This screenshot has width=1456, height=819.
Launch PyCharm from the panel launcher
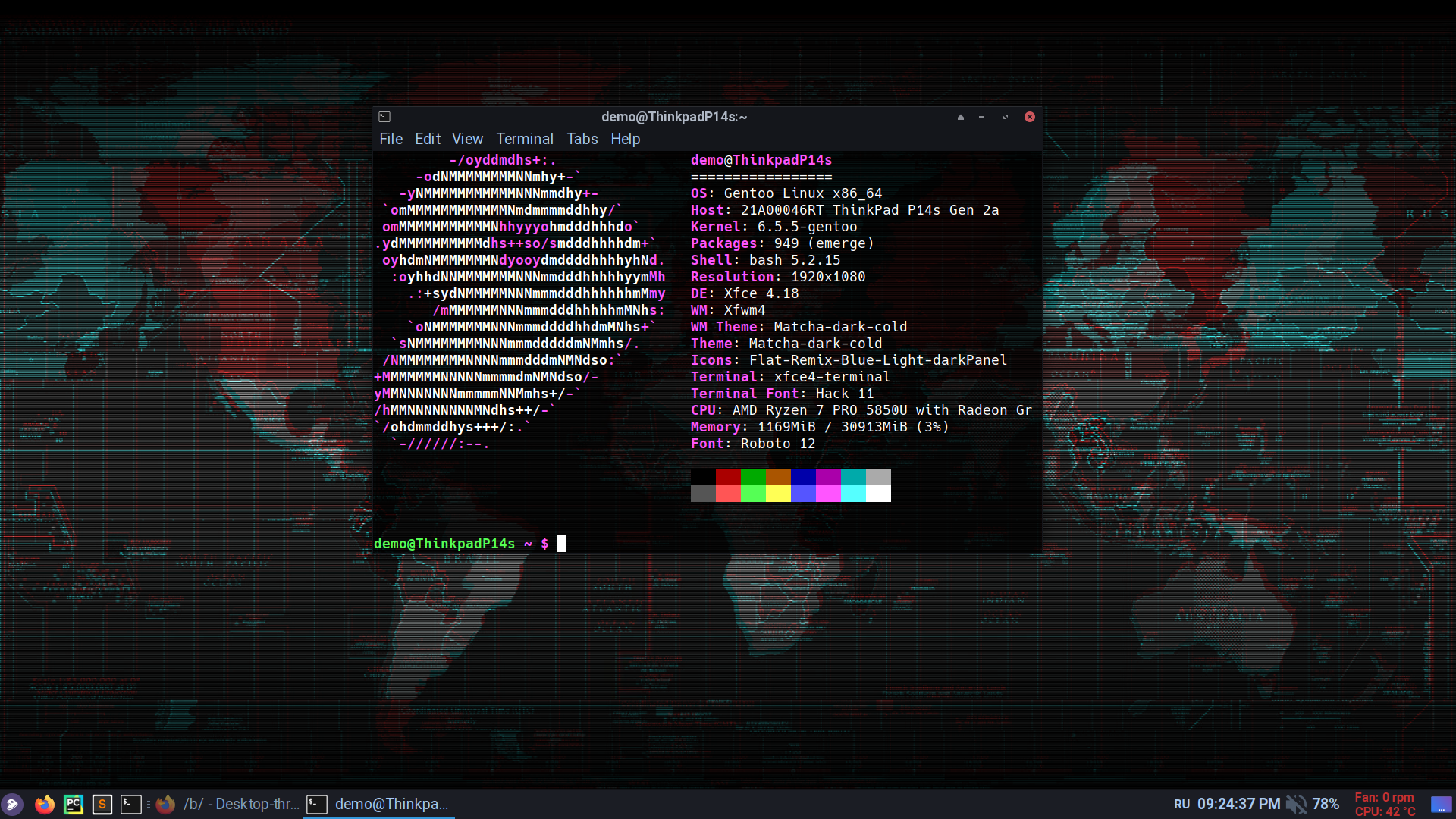pos(74,805)
